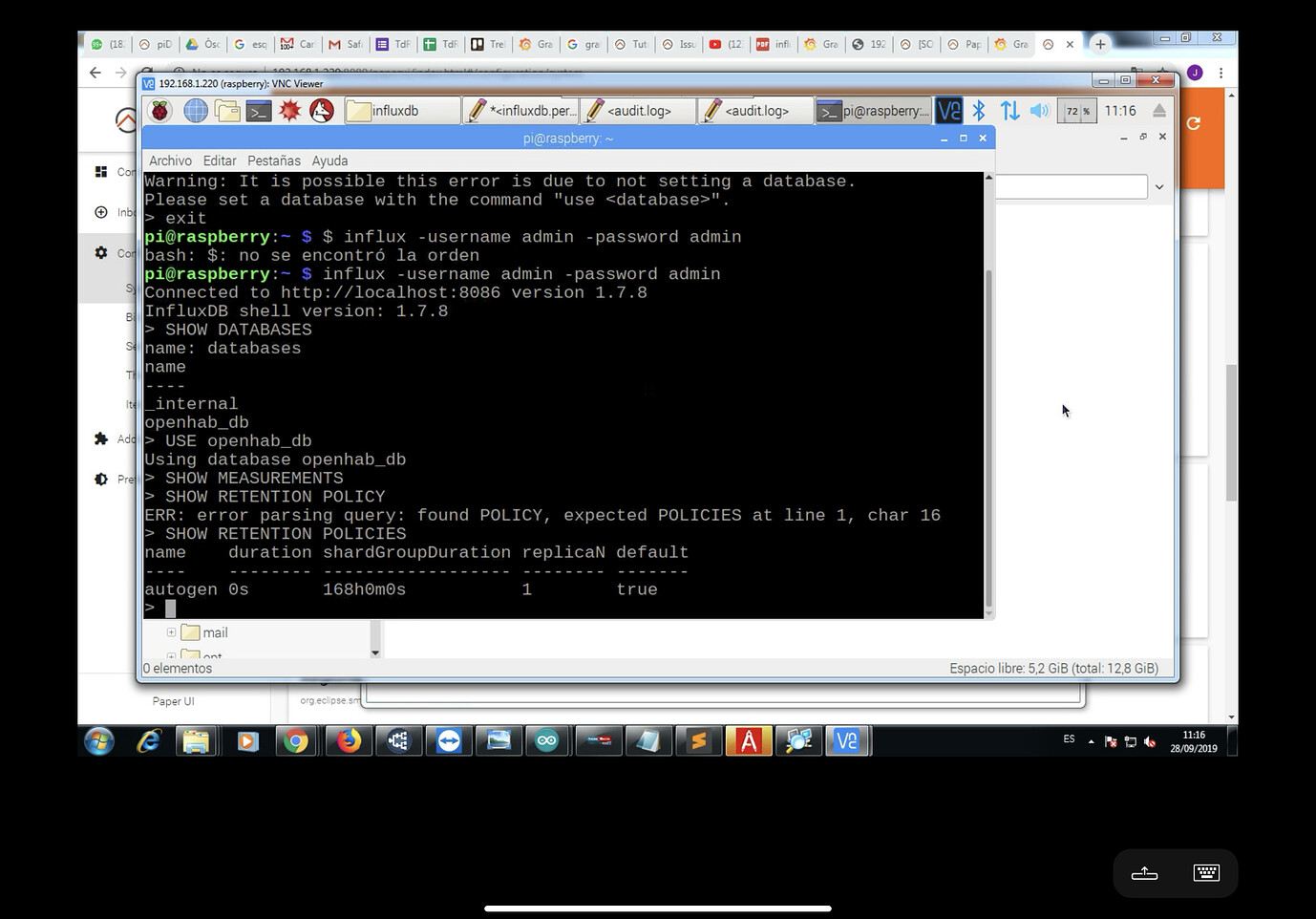Open the Raspberry Pi main menu
Screen dimensions: 1316x919
click(159, 111)
